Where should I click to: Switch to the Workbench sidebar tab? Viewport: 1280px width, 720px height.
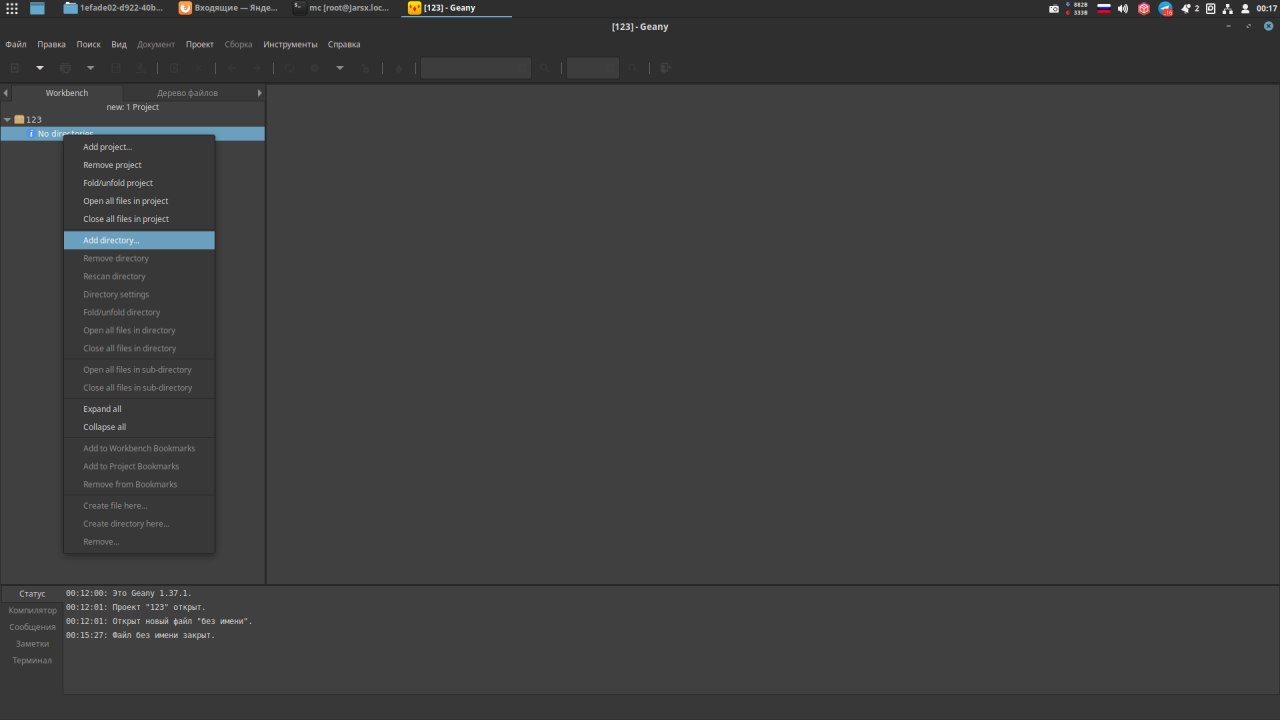67,93
